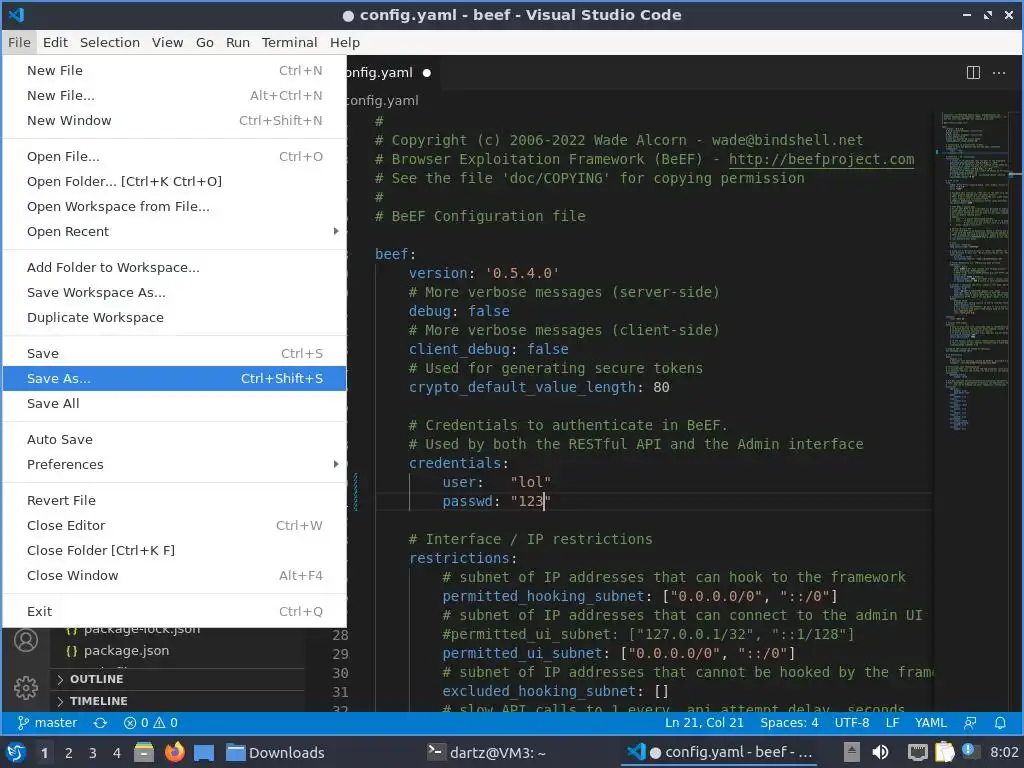Viewport: 1024px width, 768px height.
Task: Click the Synchronize Changes icon
Action: (100, 723)
